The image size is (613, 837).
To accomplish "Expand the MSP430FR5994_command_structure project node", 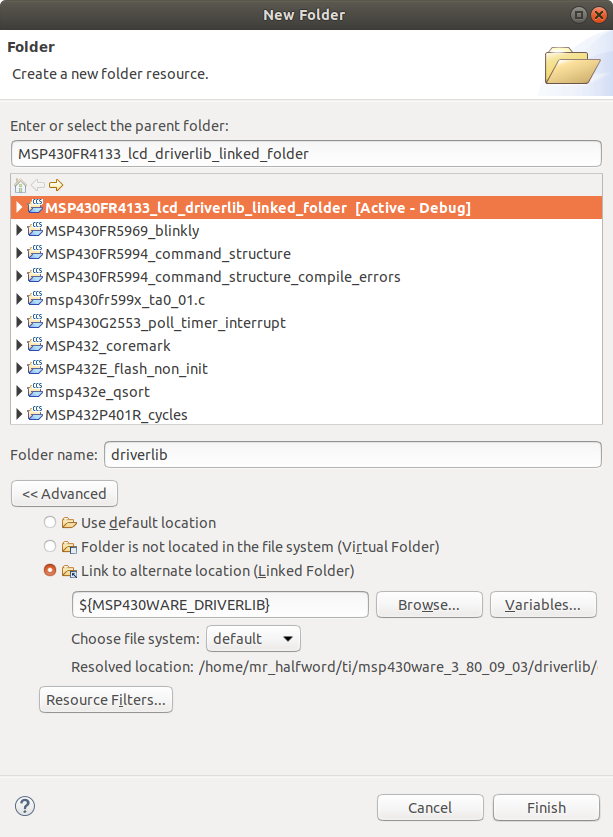I will coord(19,254).
